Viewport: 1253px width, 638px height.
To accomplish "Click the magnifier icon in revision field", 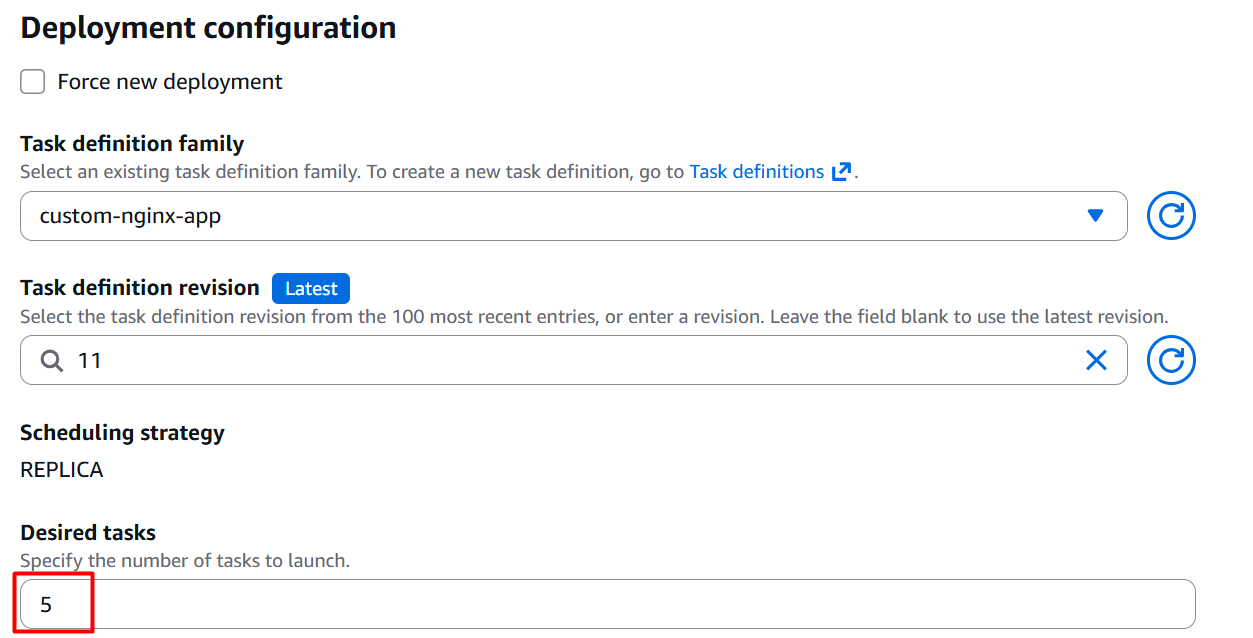I will 51,361.
